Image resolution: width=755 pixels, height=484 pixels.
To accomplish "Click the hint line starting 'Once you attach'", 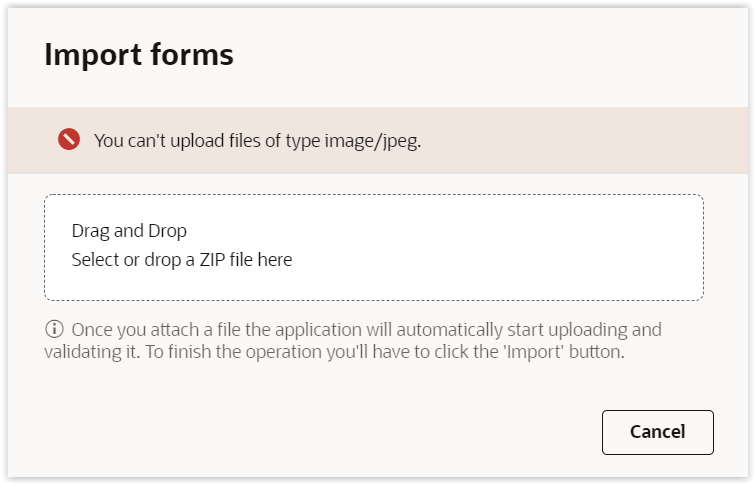I will (366, 329).
